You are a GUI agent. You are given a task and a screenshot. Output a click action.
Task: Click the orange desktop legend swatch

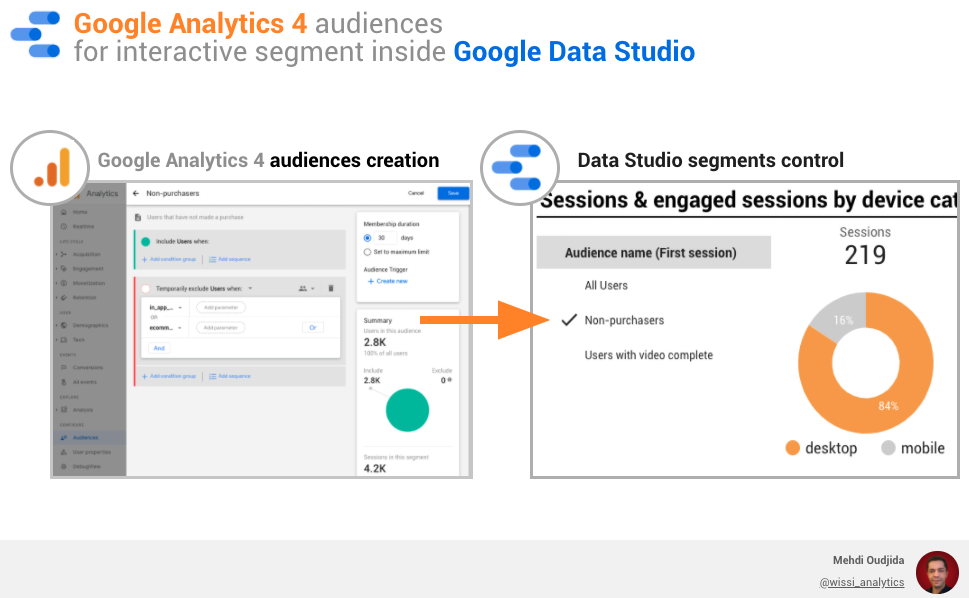click(x=792, y=448)
